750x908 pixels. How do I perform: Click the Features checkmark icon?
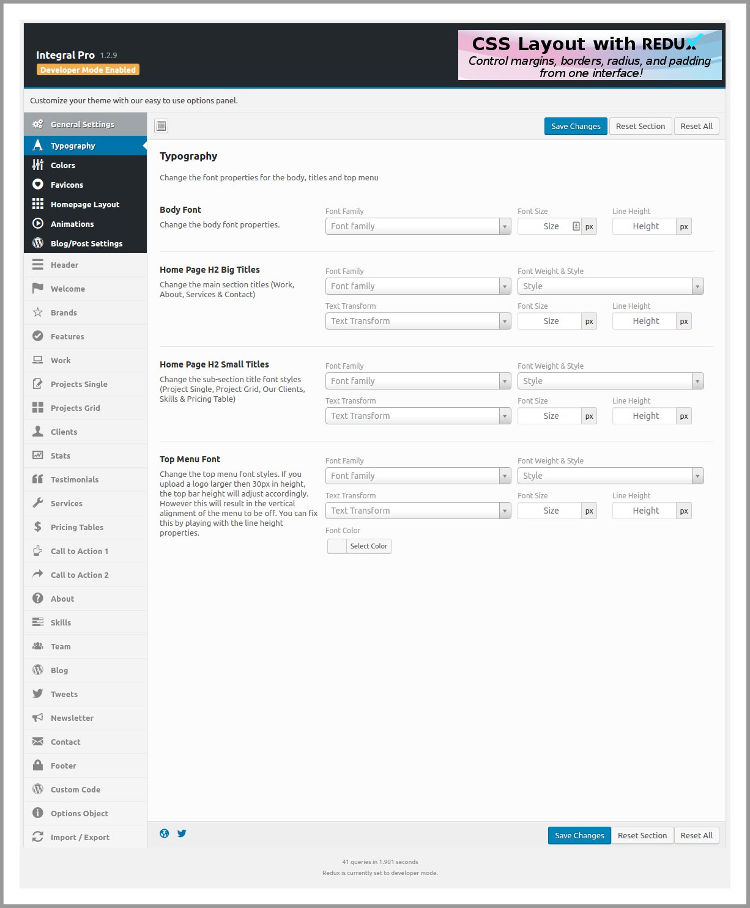pos(38,336)
